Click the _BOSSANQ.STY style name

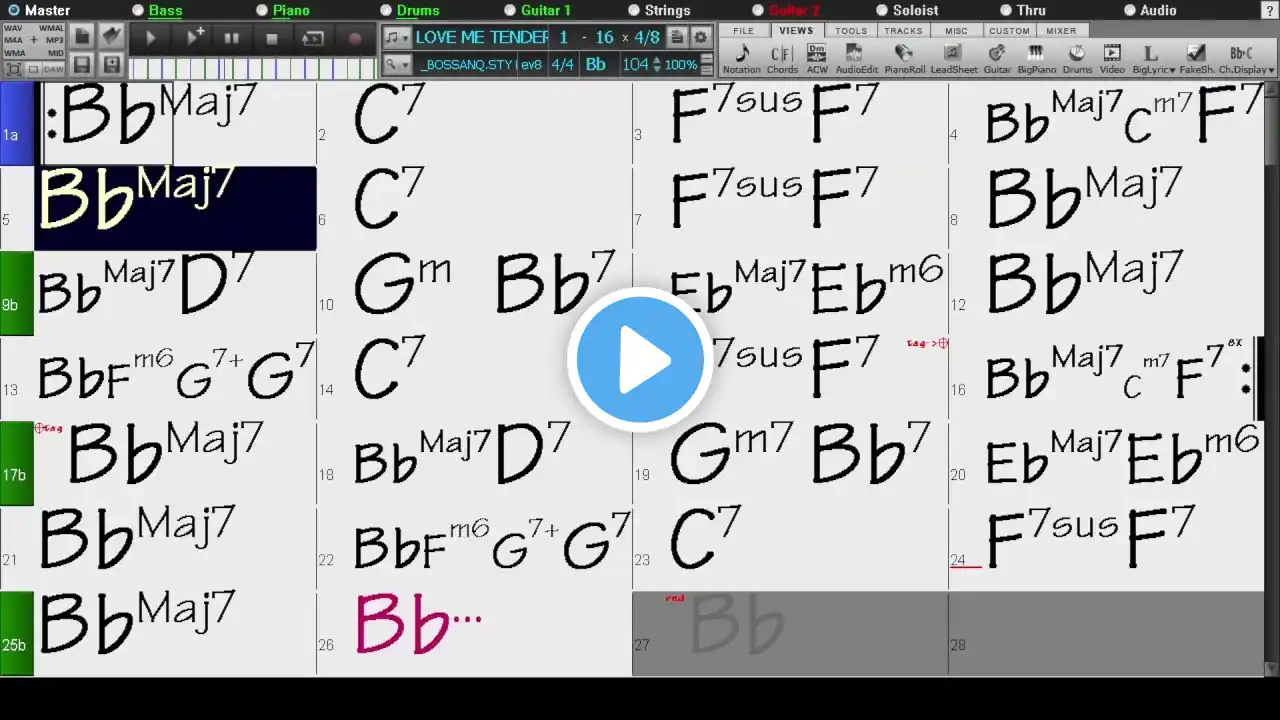point(466,65)
